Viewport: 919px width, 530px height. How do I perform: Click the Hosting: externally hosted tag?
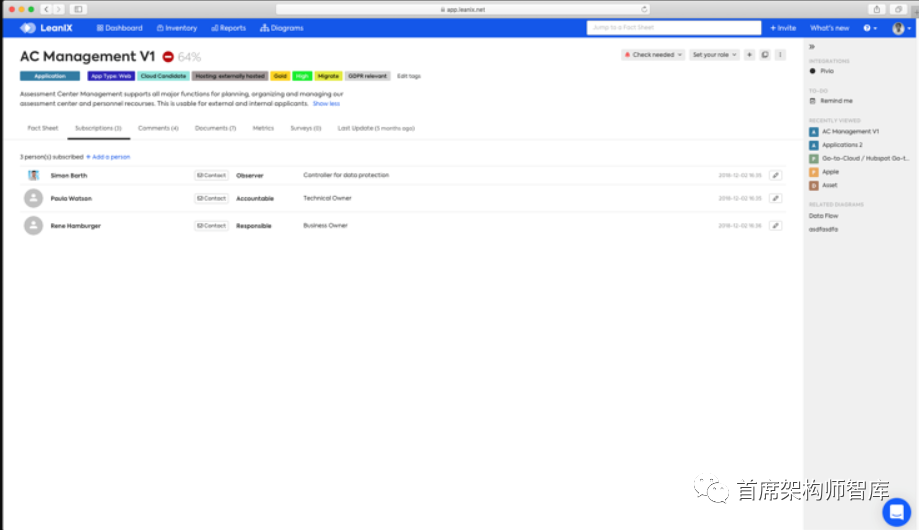(230, 76)
